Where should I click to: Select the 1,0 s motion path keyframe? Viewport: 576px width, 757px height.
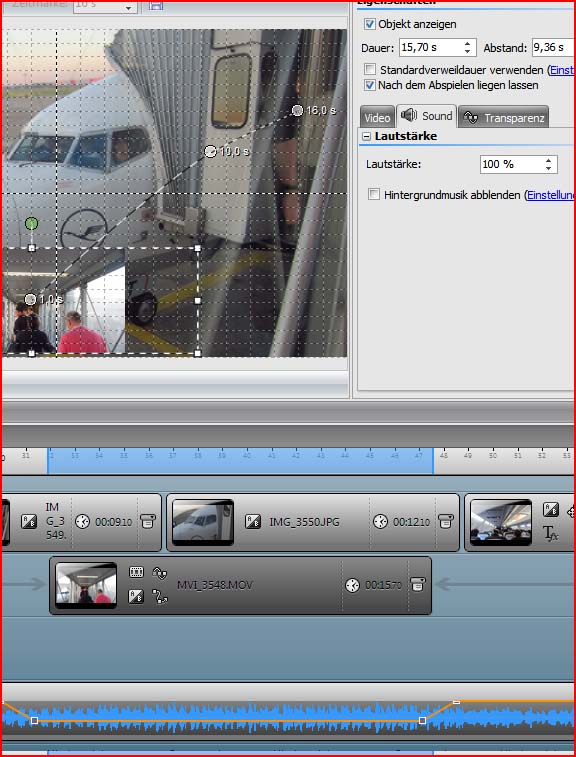30,299
